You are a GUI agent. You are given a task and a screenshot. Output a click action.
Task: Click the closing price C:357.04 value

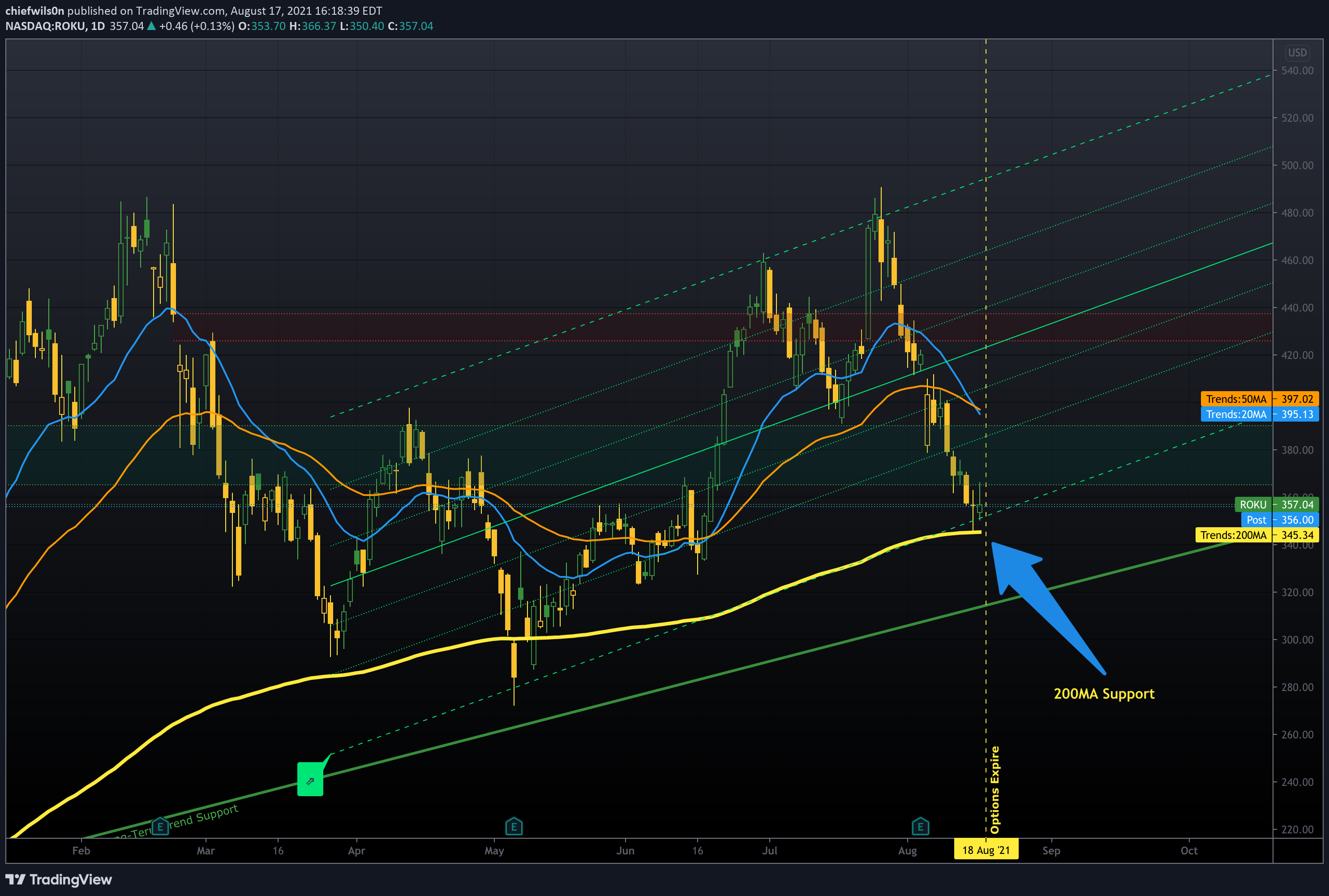point(411,26)
